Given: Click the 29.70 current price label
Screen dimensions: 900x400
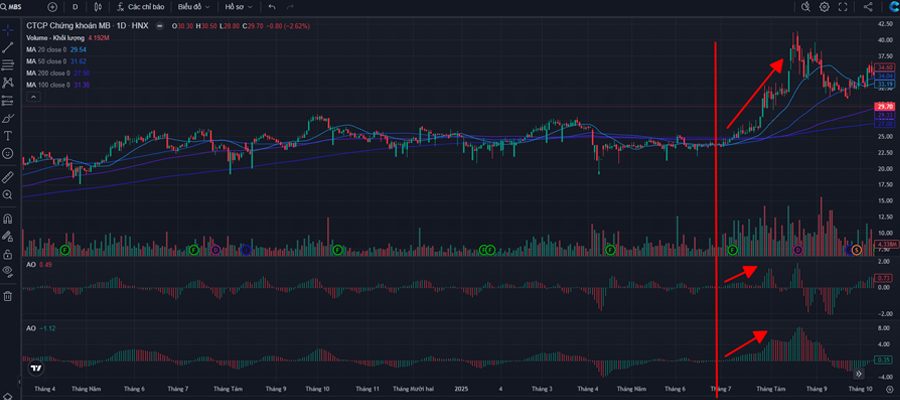Looking at the screenshot, I should pyautogui.click(x=886, y=107).
